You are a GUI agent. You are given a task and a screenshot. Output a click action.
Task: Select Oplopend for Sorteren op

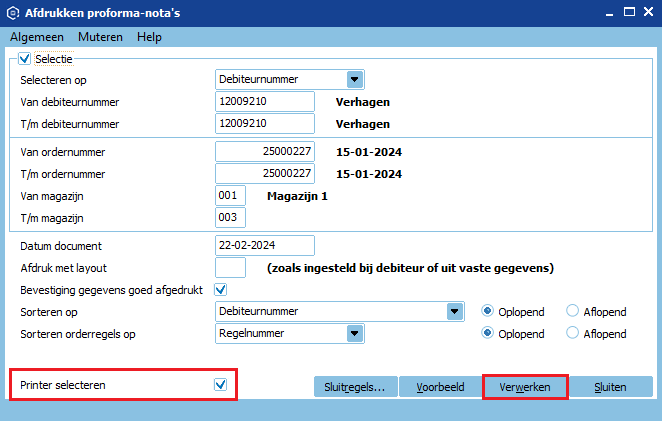(x=487, y=311)
